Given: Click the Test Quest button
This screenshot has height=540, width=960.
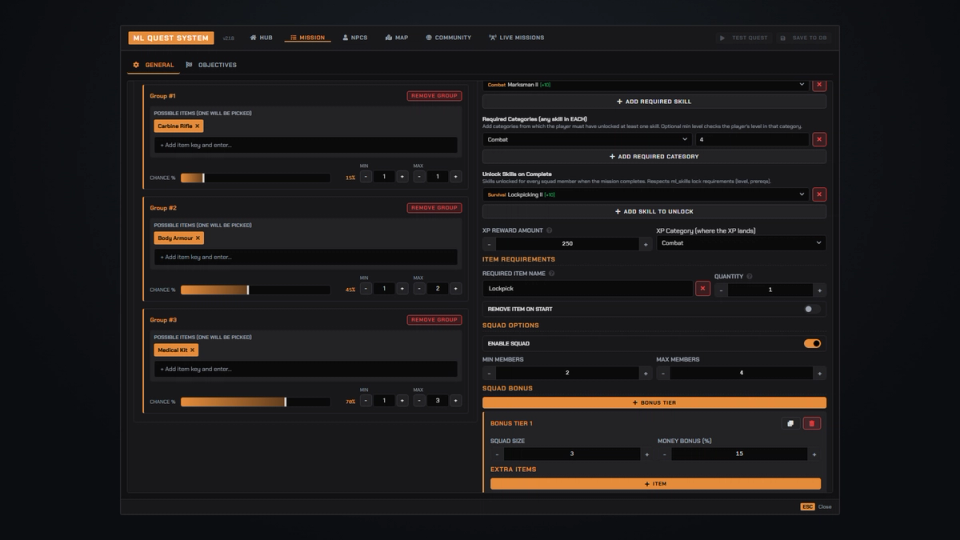Looking at the screenshot, I should pos(743,38).
